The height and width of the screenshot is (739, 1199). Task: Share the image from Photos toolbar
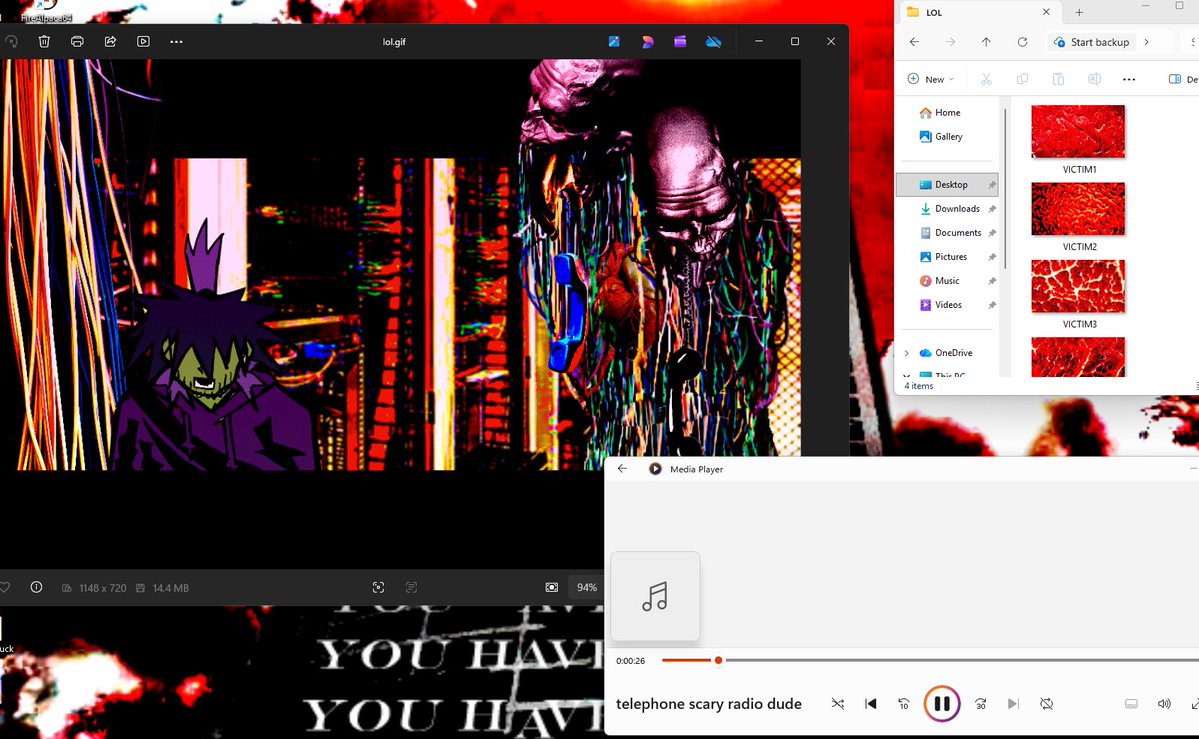coord(110,41)
